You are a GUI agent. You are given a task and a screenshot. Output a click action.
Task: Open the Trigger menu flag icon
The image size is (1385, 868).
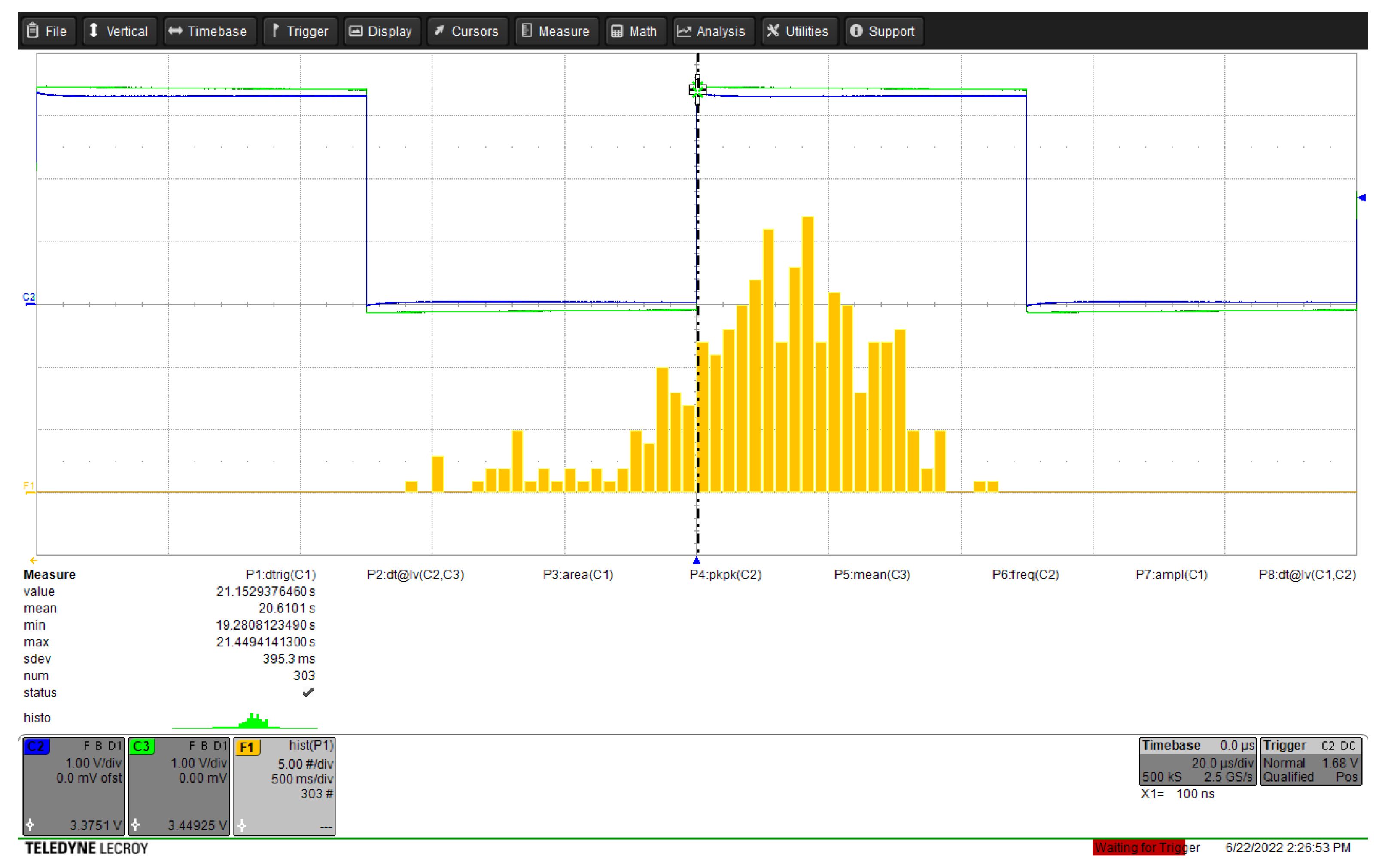276,30
